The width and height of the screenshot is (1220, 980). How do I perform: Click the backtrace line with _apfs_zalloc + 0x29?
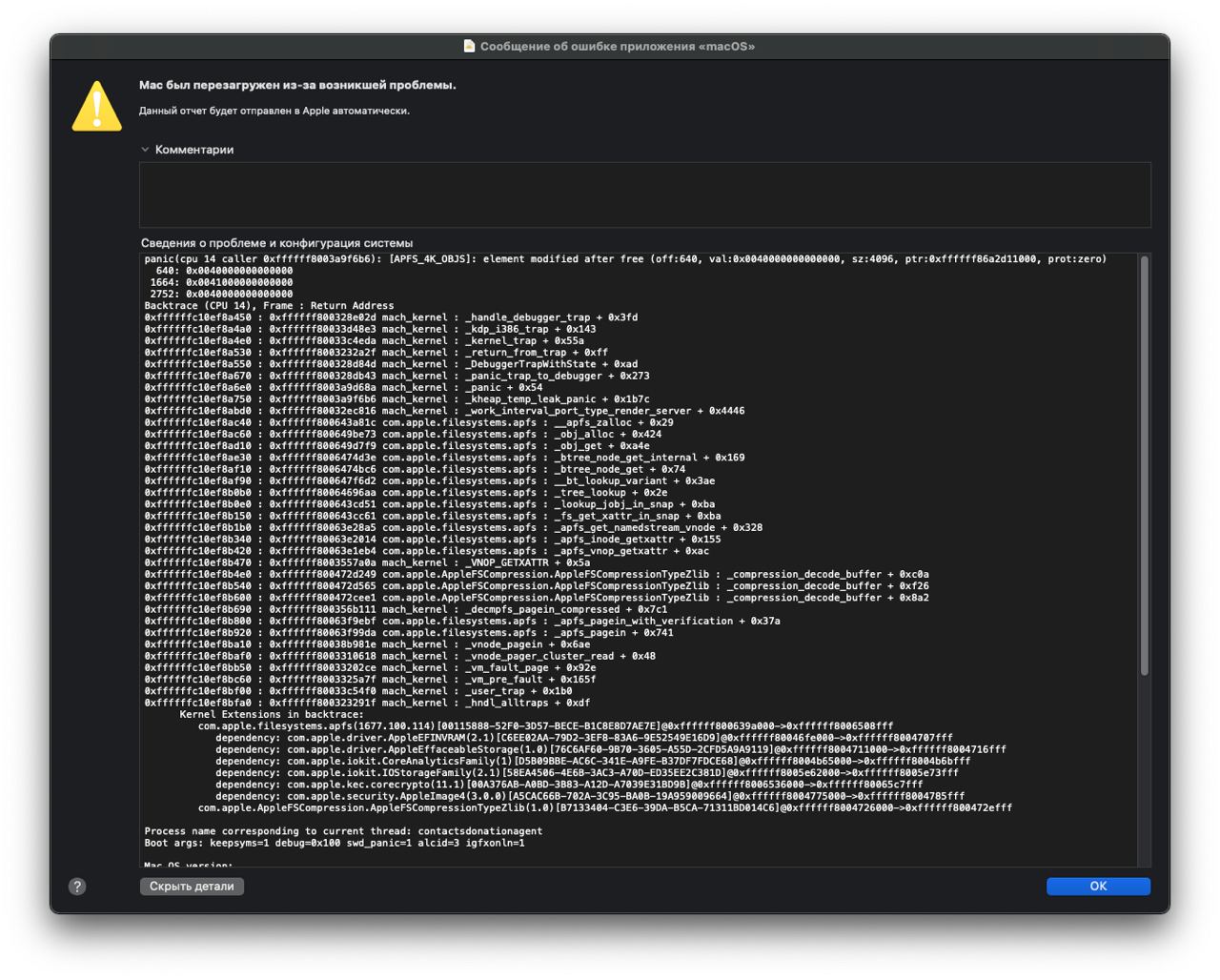coord(409,422)
